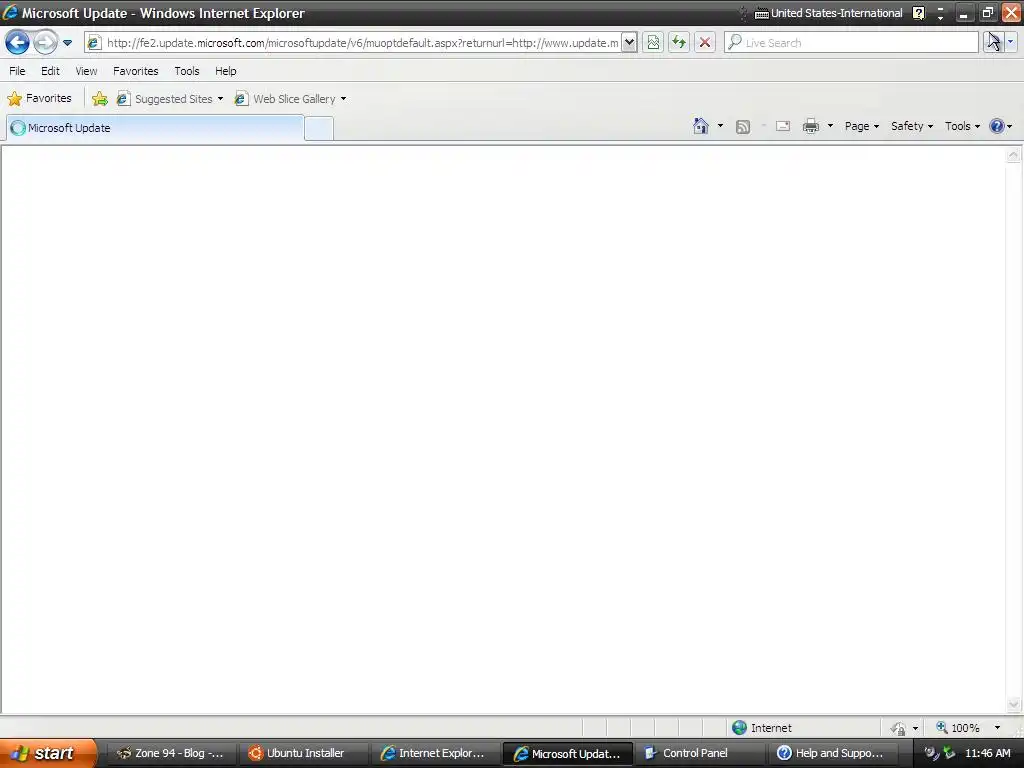Click the address bar URL field
This screenshot has width=1024, height=768.
362,43
